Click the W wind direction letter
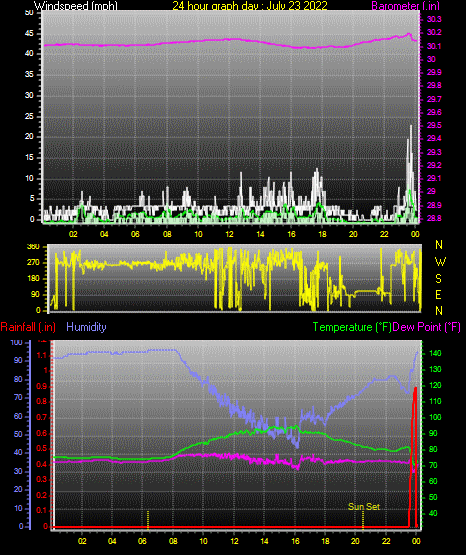This screenshot has width=466, height=555. click(440, 262)
